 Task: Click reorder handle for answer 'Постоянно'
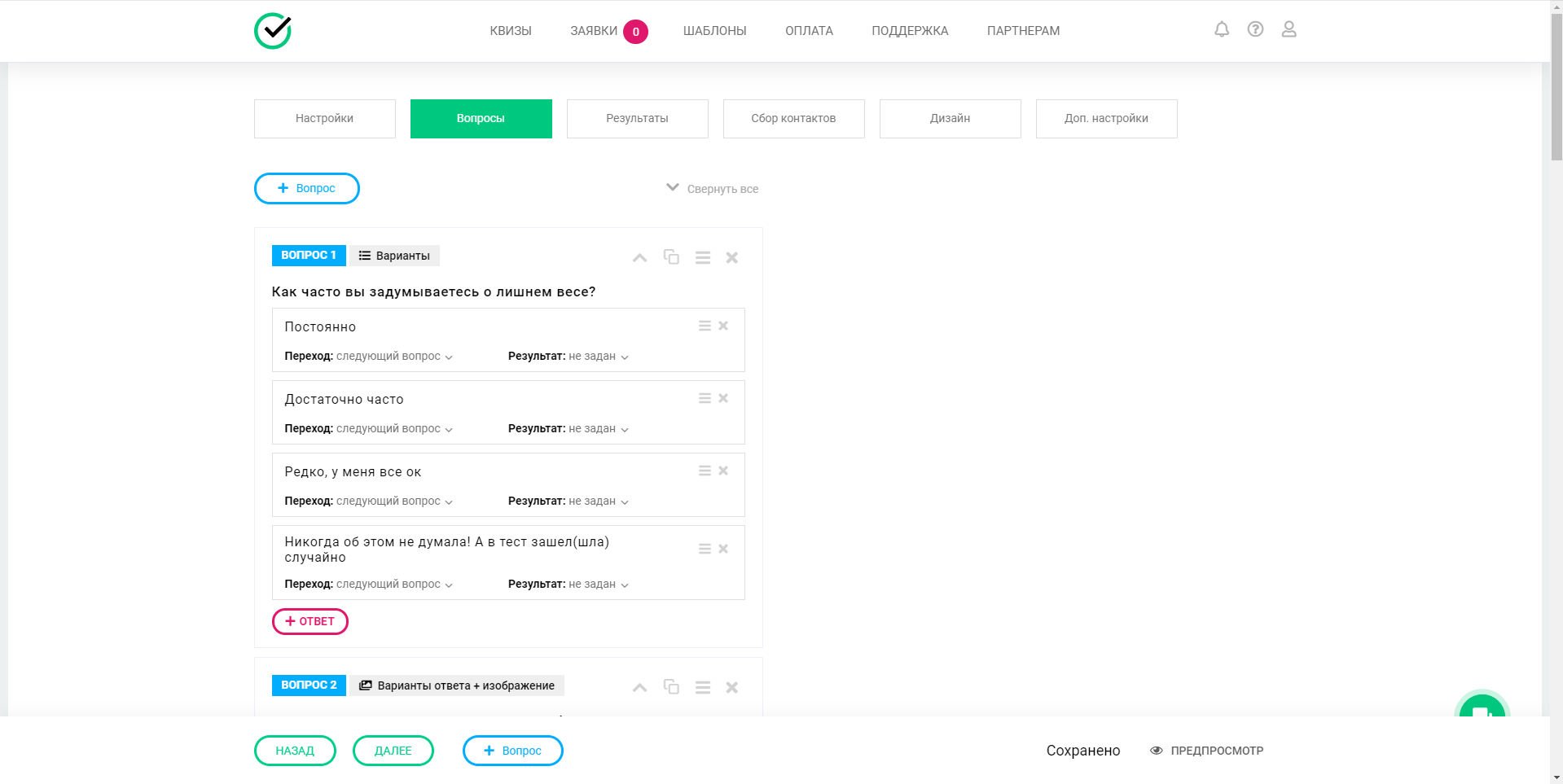pyautogui.click(x=705, y=326)
